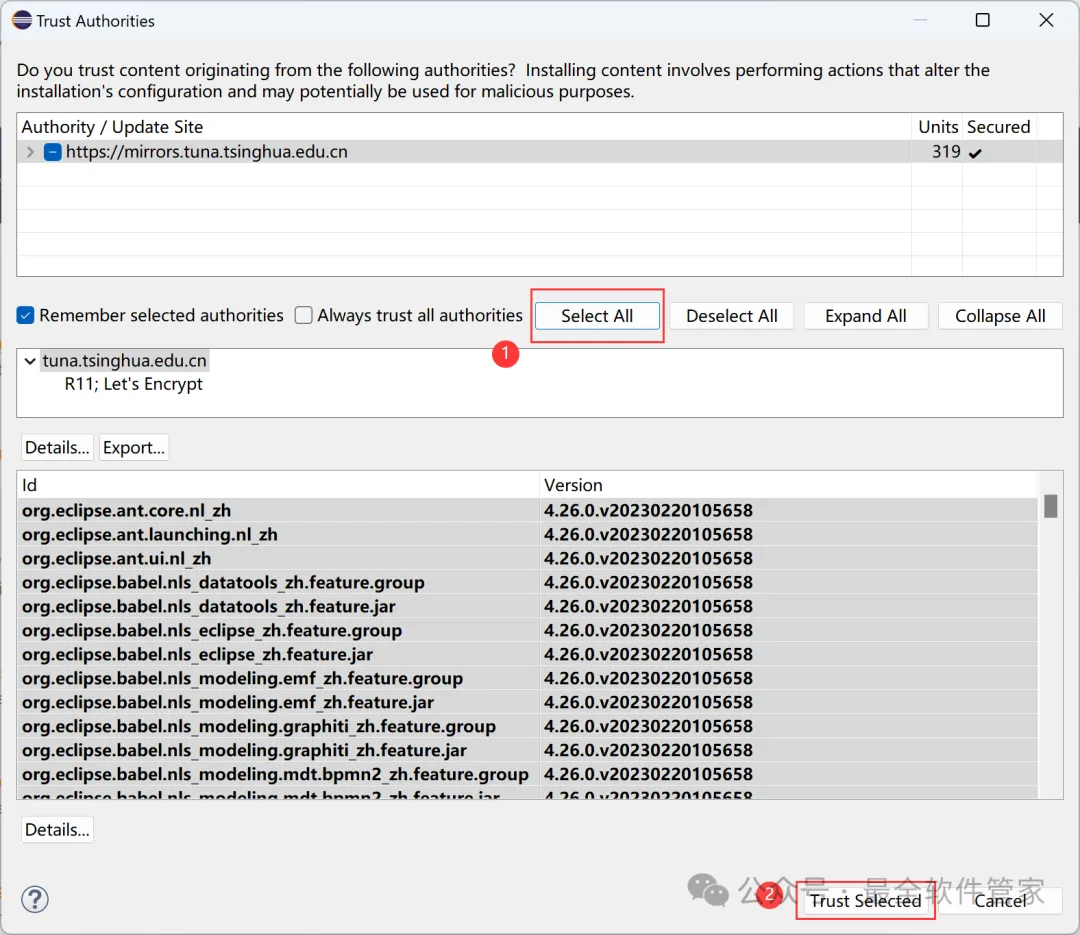Select org.eclipse.babel.nls_modeling.emf_zh.feature.jar
Screen dimensions: 1080x935
click(x=528, y=702)
